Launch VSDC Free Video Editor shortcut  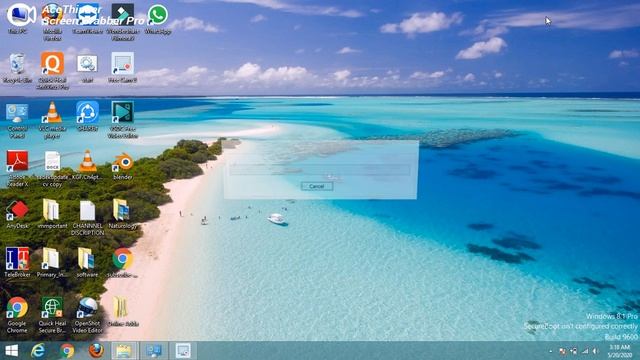click(122, 113)
